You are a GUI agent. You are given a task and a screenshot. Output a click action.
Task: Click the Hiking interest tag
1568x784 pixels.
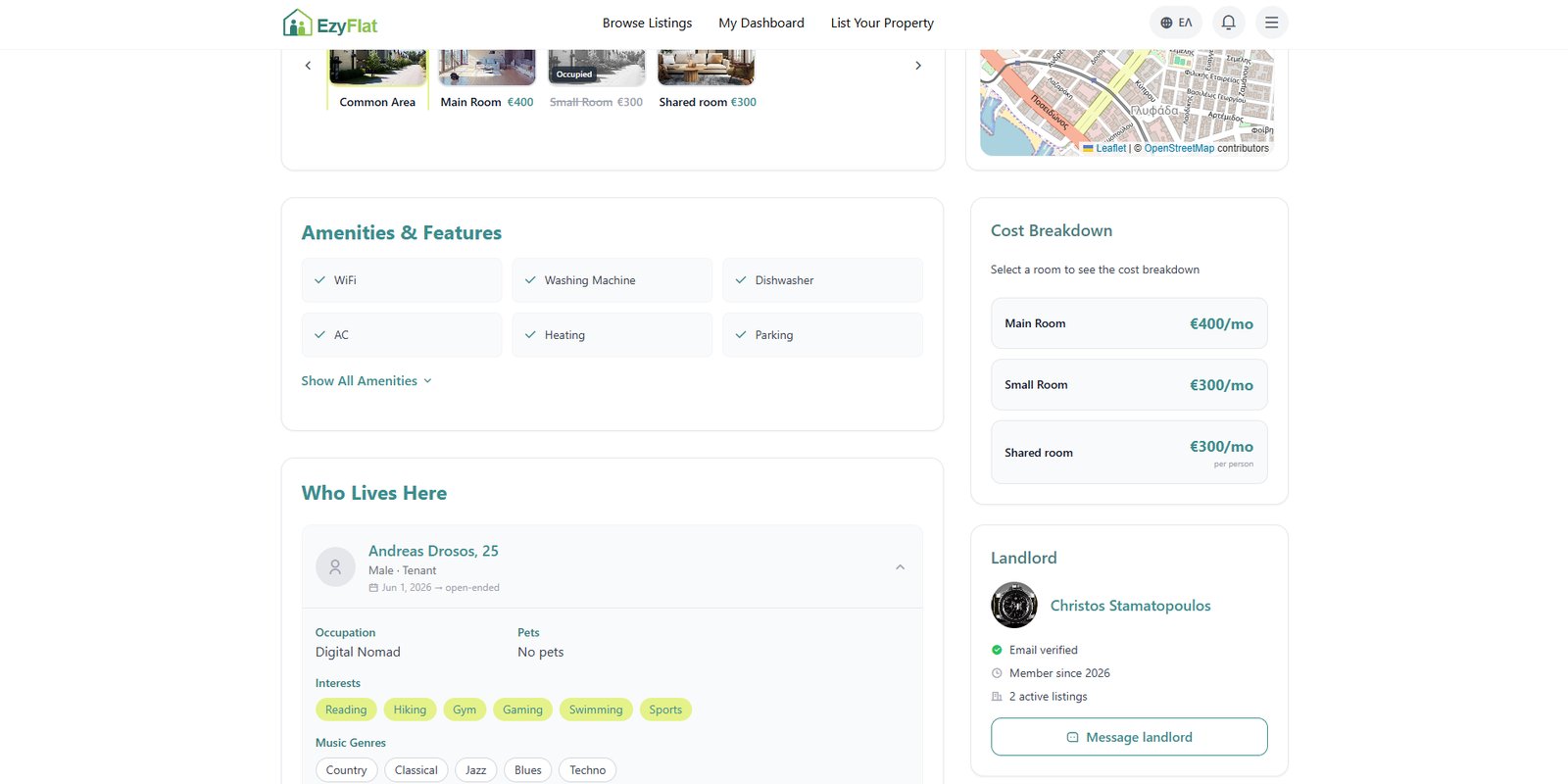click(410, 710)
